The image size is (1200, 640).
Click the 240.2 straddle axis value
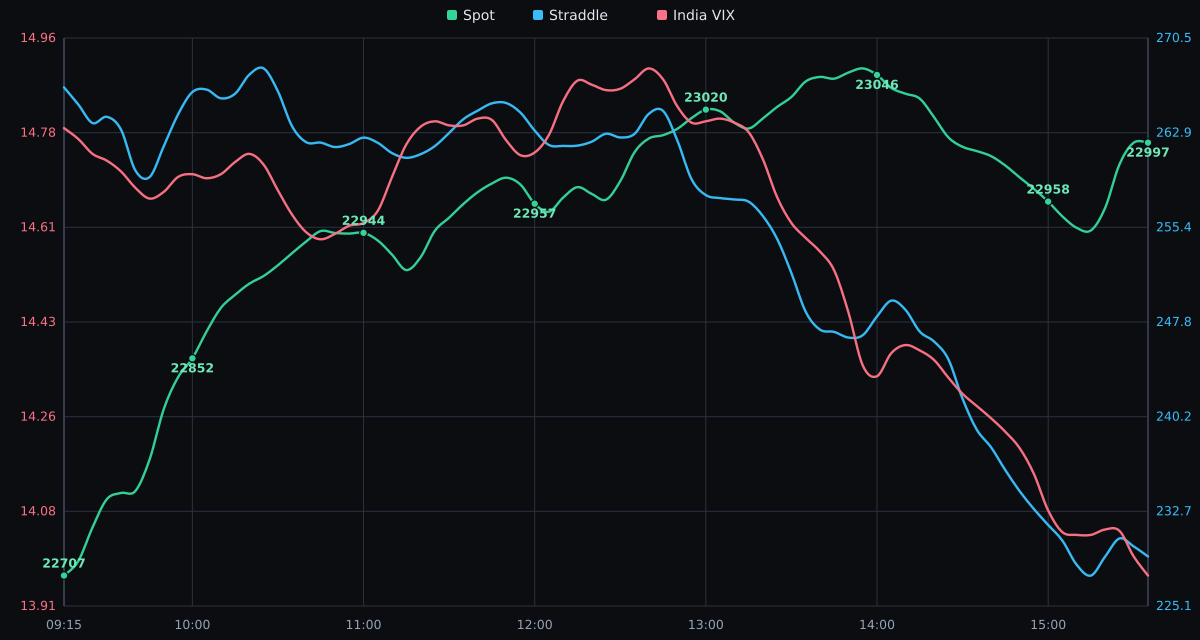1174,416
